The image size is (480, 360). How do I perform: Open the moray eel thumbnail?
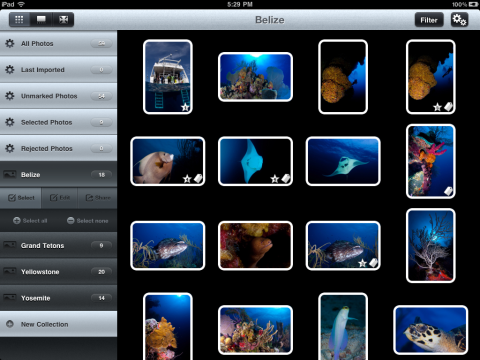255,245
